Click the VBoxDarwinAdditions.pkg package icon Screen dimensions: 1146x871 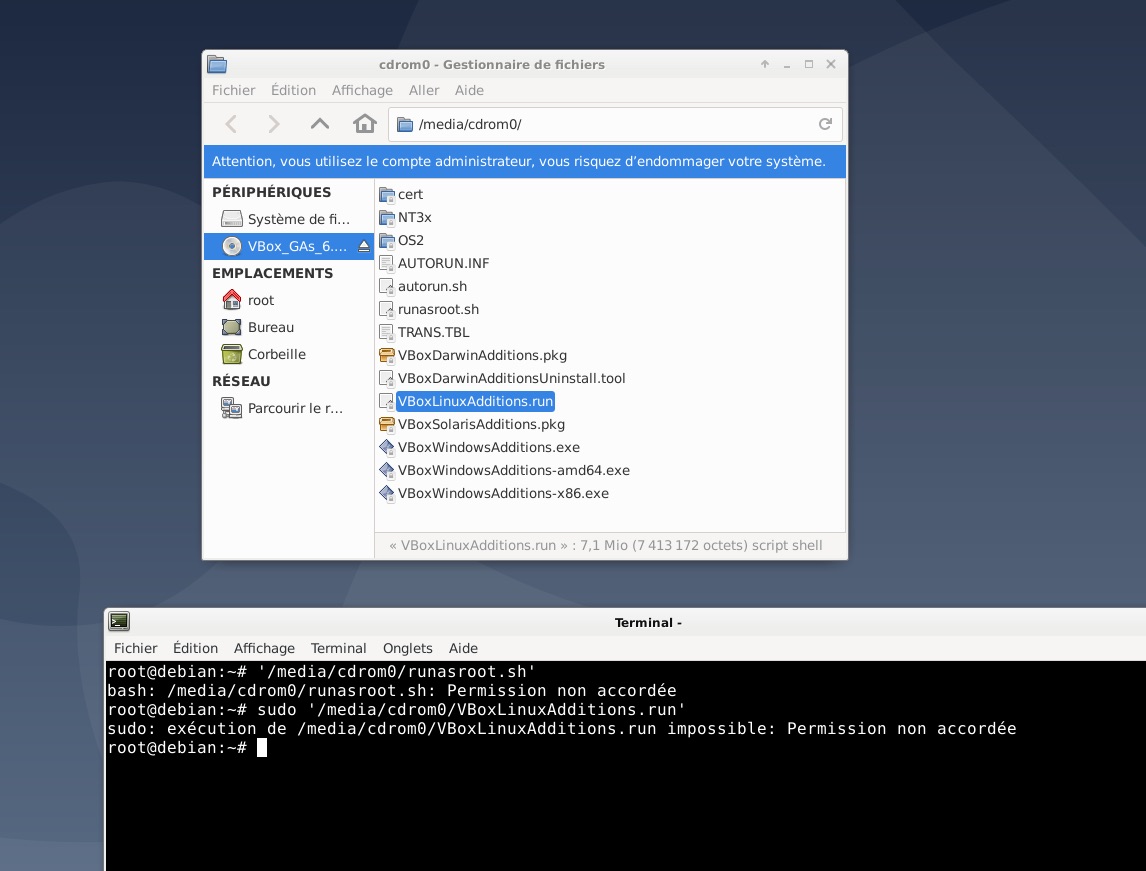387,355
